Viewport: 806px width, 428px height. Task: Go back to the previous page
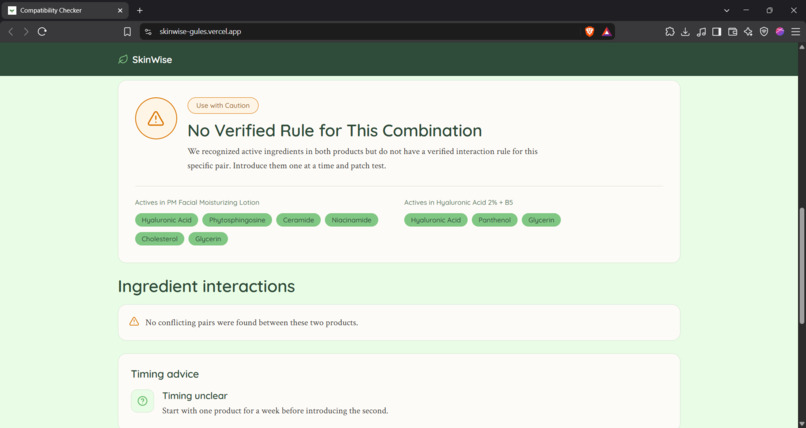11,32
